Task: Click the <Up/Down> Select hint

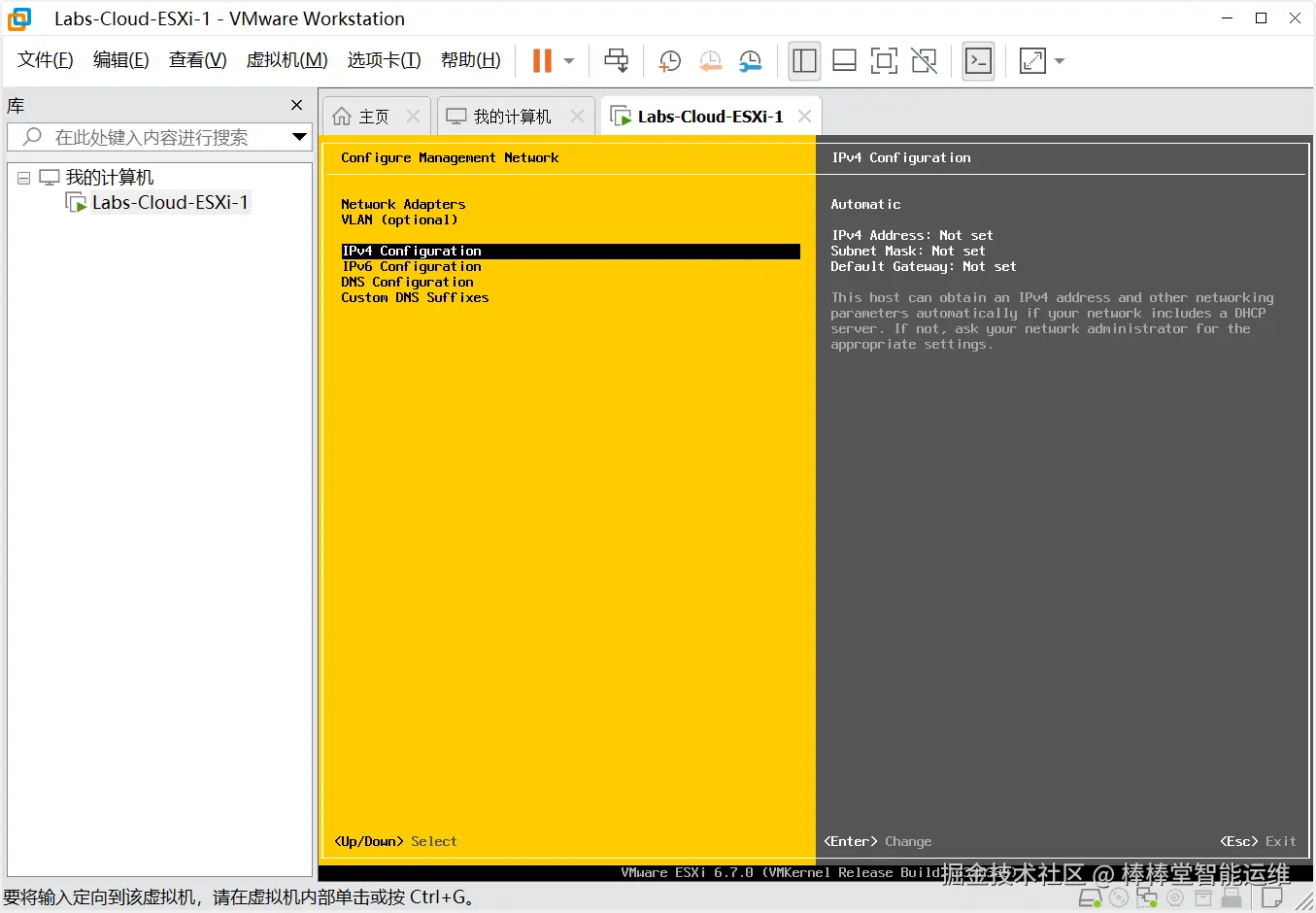Action: tap(395, 841)
